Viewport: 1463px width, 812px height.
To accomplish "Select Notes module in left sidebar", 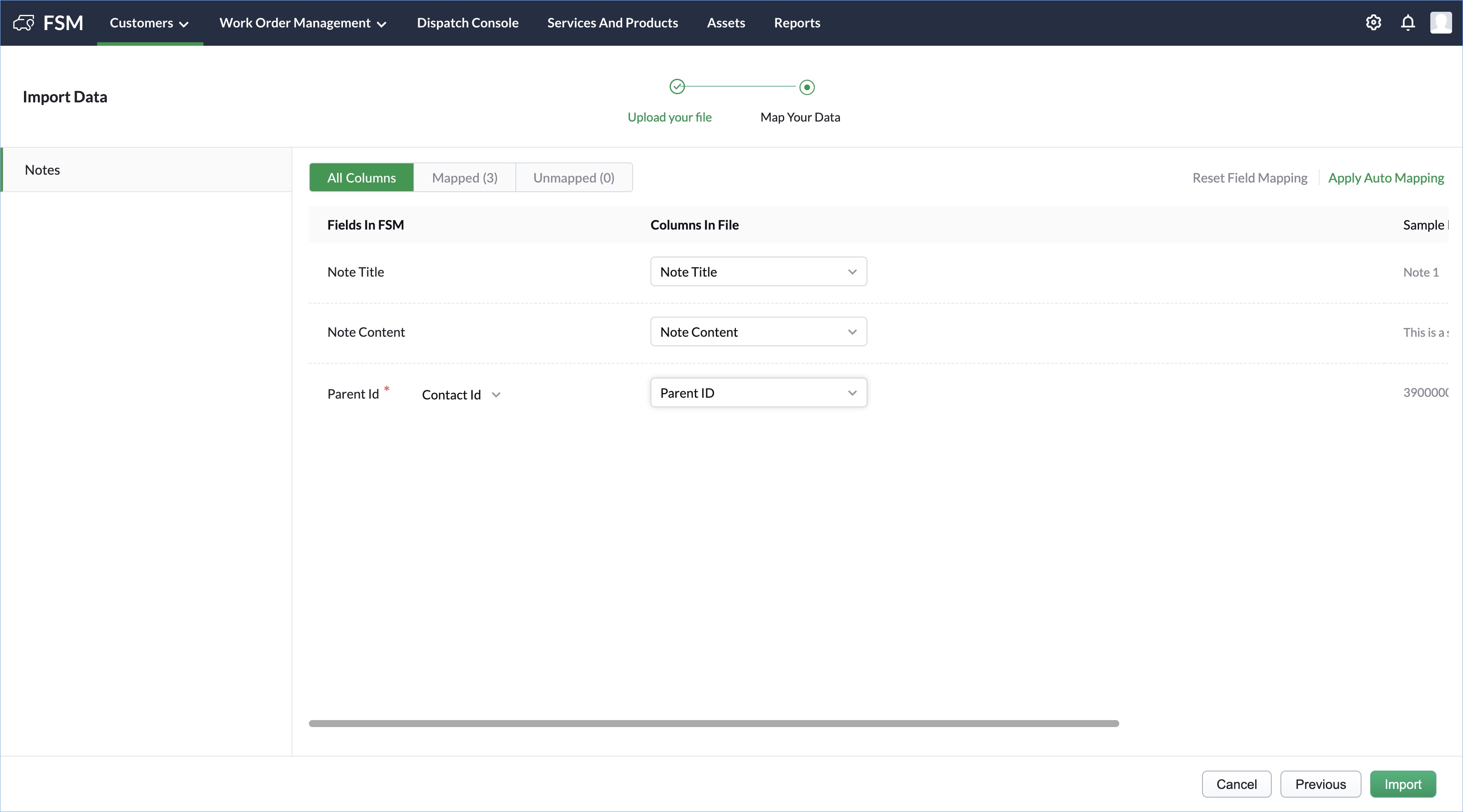I will (43, 170).
